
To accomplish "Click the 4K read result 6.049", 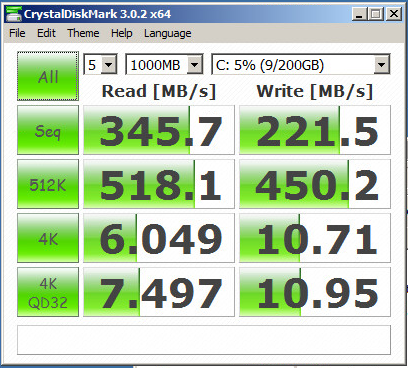I will pos(159,238).
